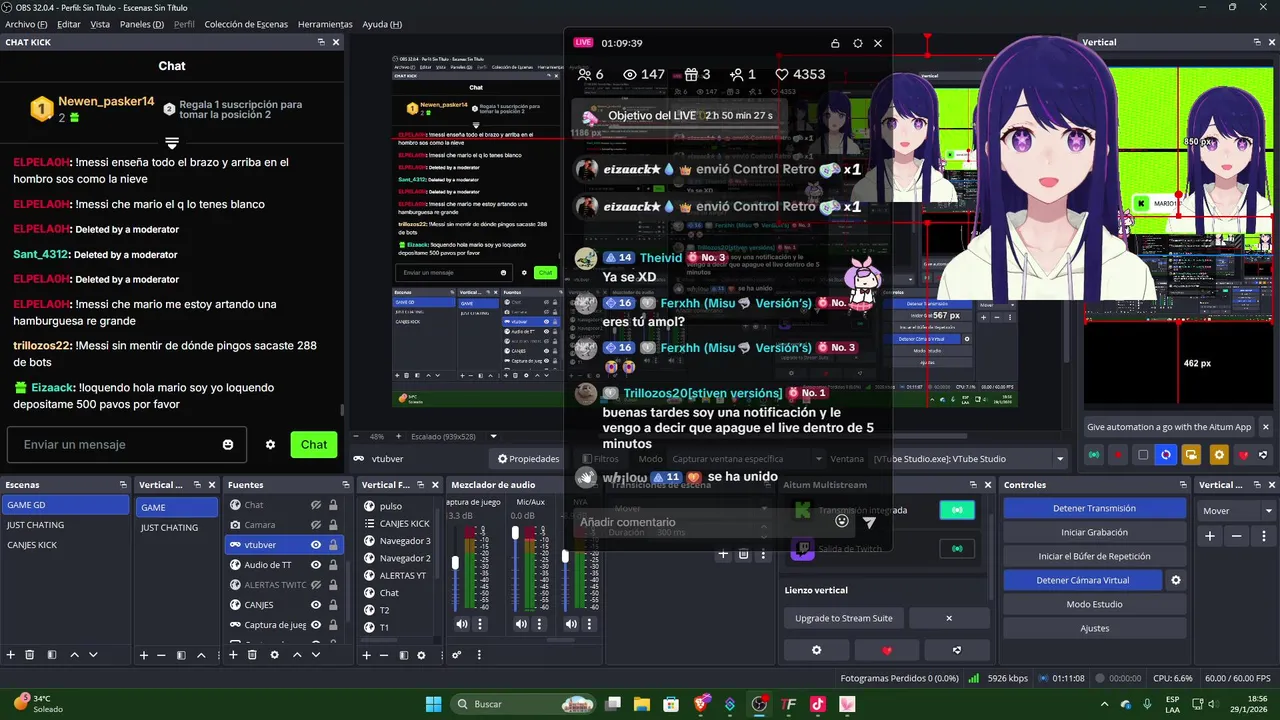The image size is (1280, 720).
Task: Open Lienzo vertical settings gear button
Action: click(816, 650)
